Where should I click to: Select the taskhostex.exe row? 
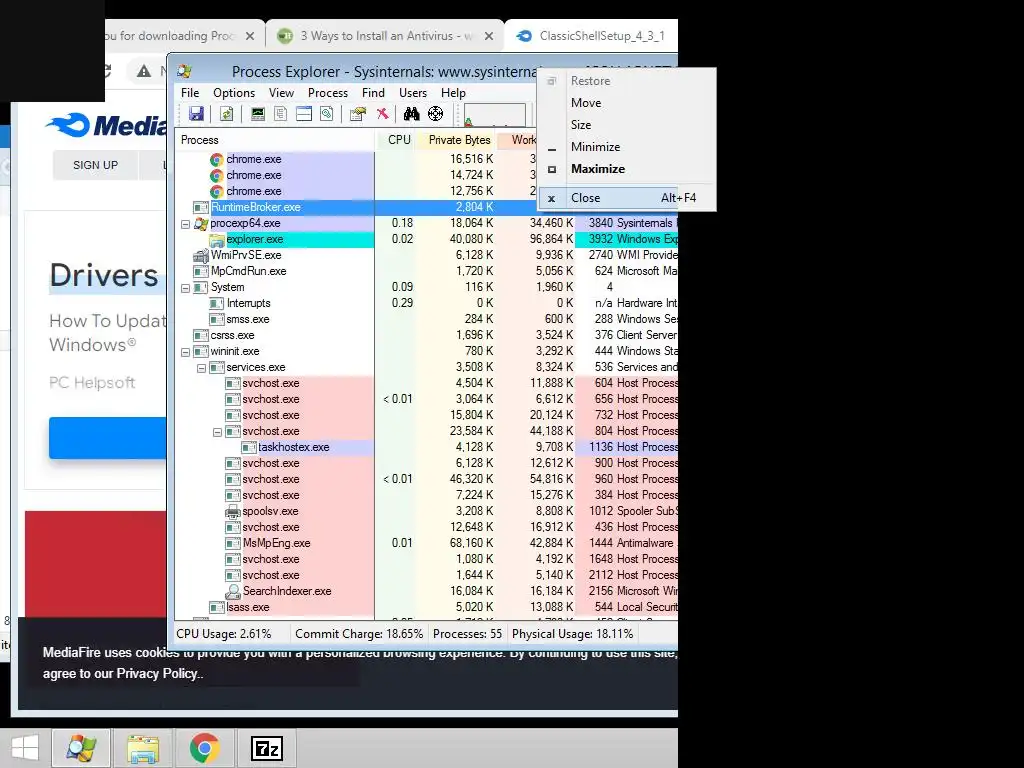click(427, 447)
